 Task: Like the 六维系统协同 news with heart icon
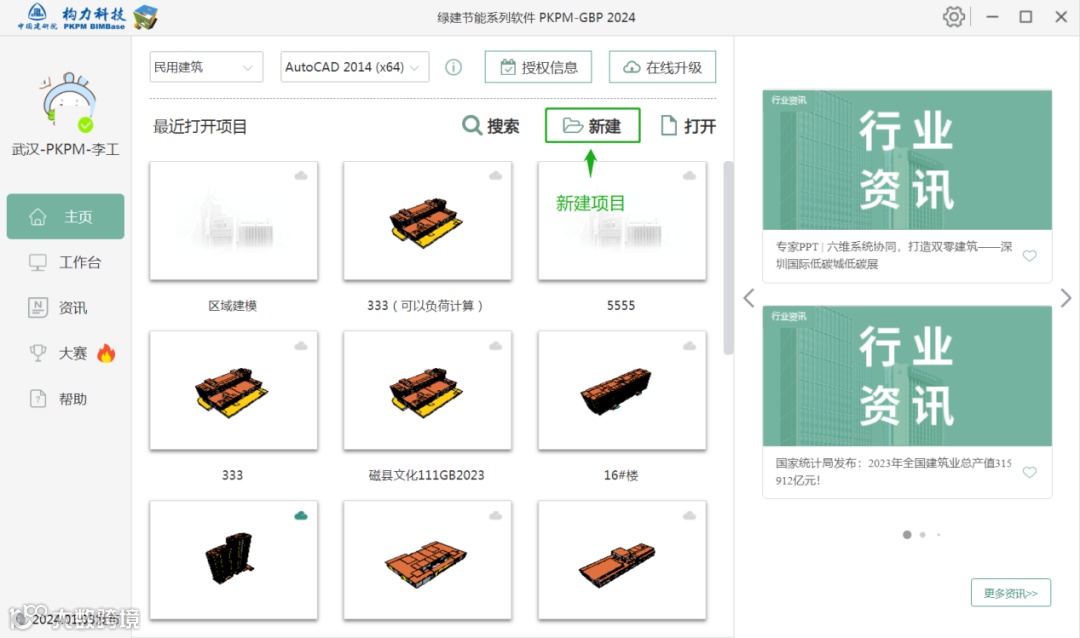(1030, 256)
